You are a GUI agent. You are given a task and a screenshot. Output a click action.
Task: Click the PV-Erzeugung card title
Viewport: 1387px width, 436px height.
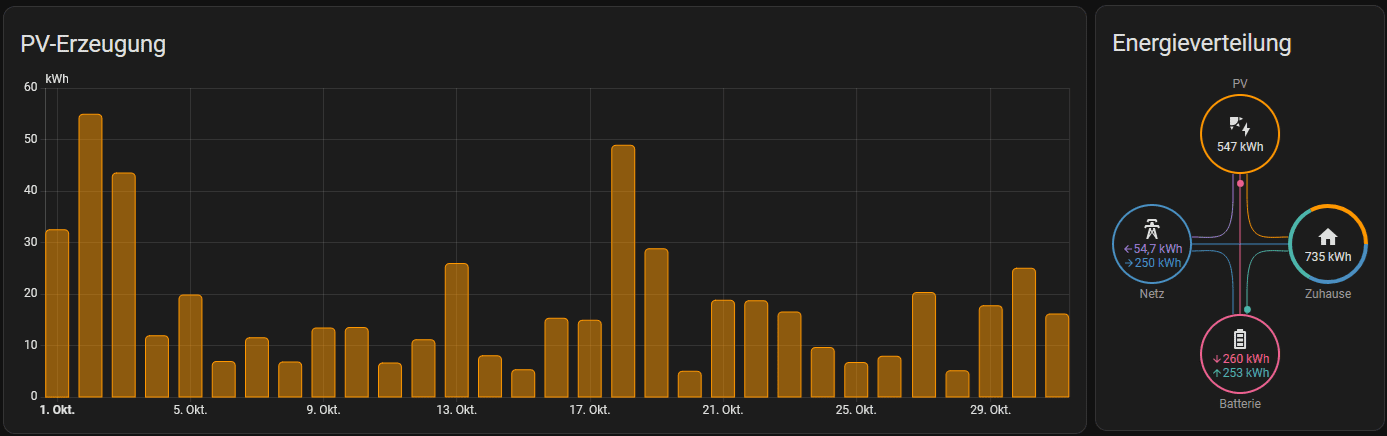[93, 44]
